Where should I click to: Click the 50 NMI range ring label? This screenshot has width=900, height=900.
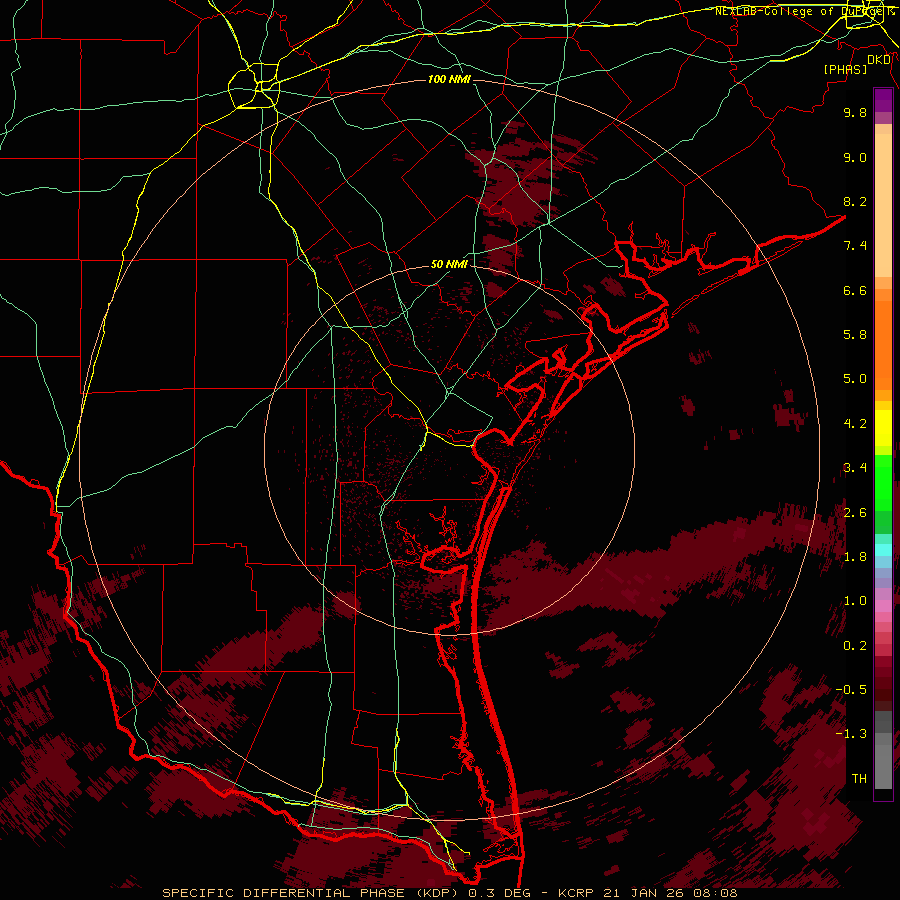449,265
